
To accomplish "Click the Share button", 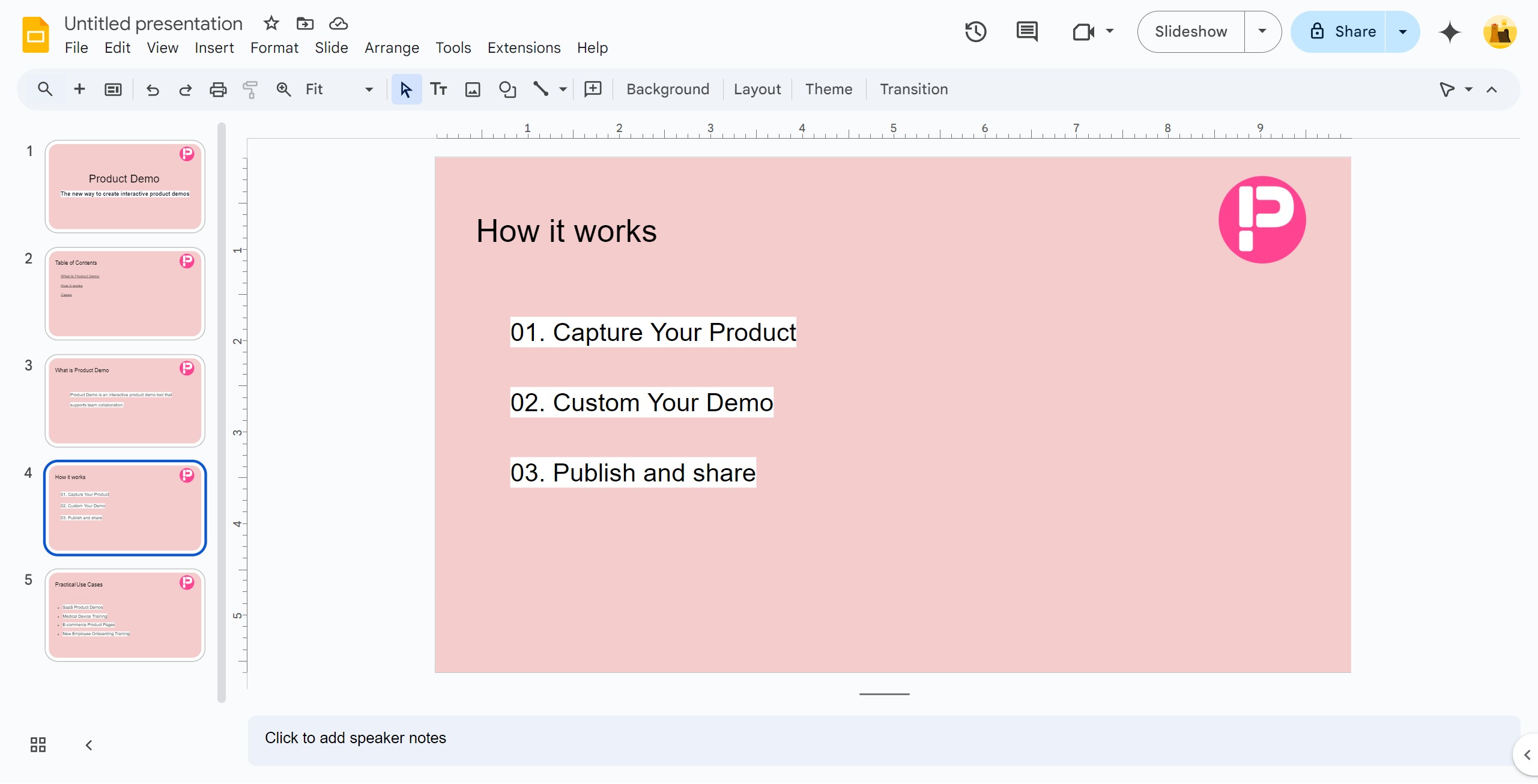I will (1339, 31).
